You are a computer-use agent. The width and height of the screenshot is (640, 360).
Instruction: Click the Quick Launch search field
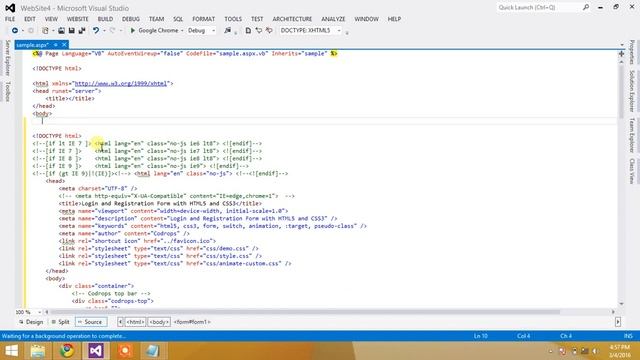click(x=539, y=8)
